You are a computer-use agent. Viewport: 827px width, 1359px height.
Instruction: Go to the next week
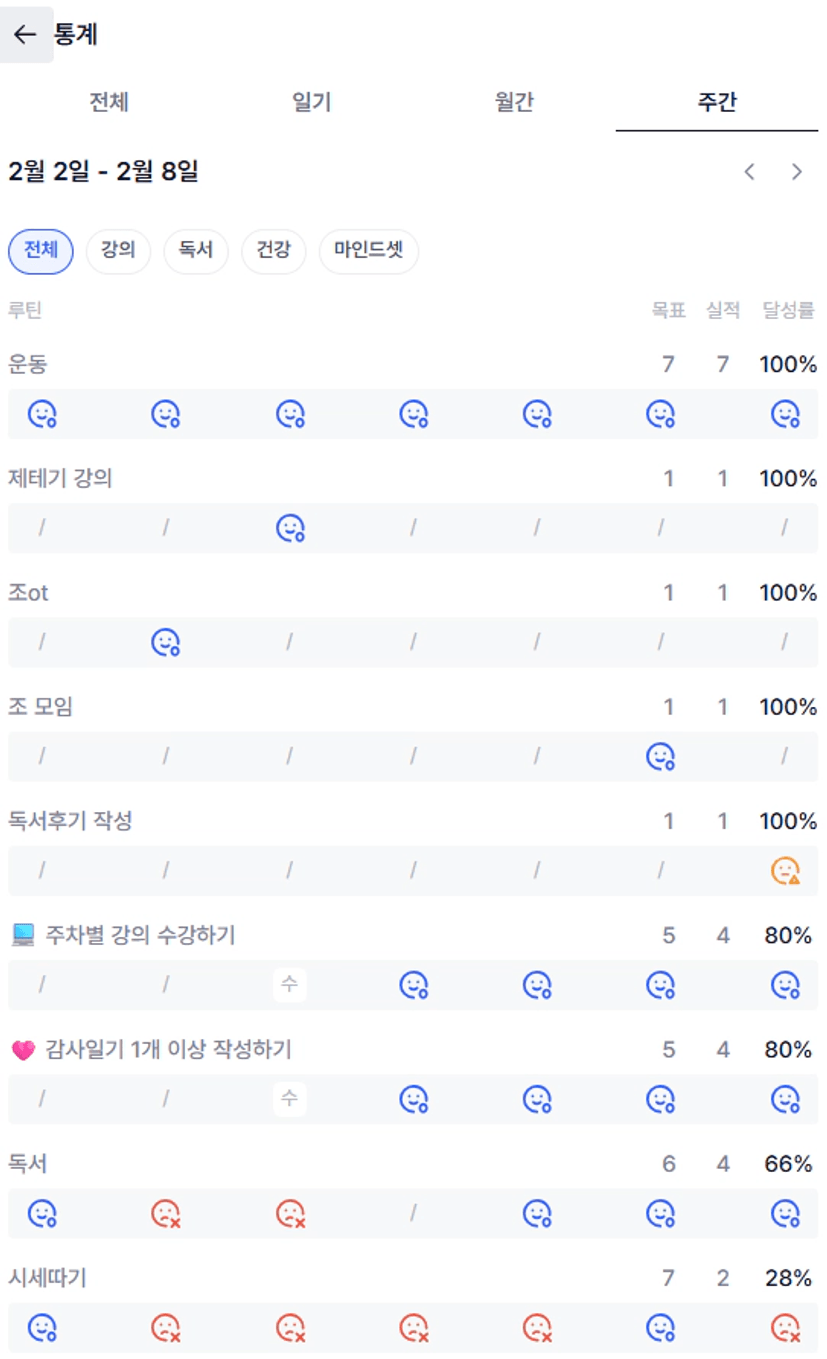click(797, 172)
